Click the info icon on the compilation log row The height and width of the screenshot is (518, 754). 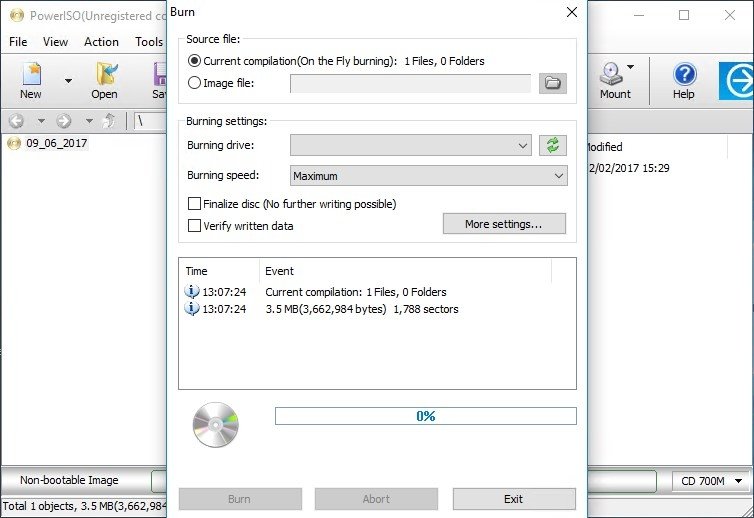coord(191,291)
